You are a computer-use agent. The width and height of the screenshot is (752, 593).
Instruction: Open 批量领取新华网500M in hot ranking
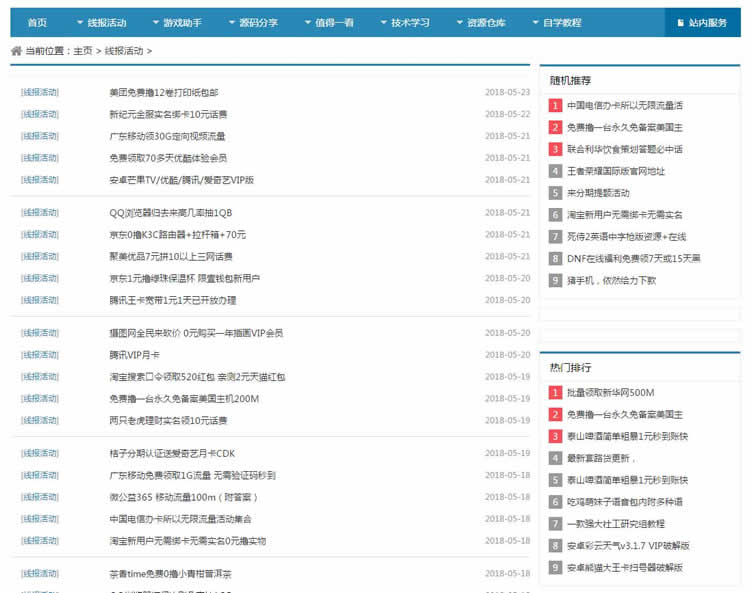(x=611, y=392)
